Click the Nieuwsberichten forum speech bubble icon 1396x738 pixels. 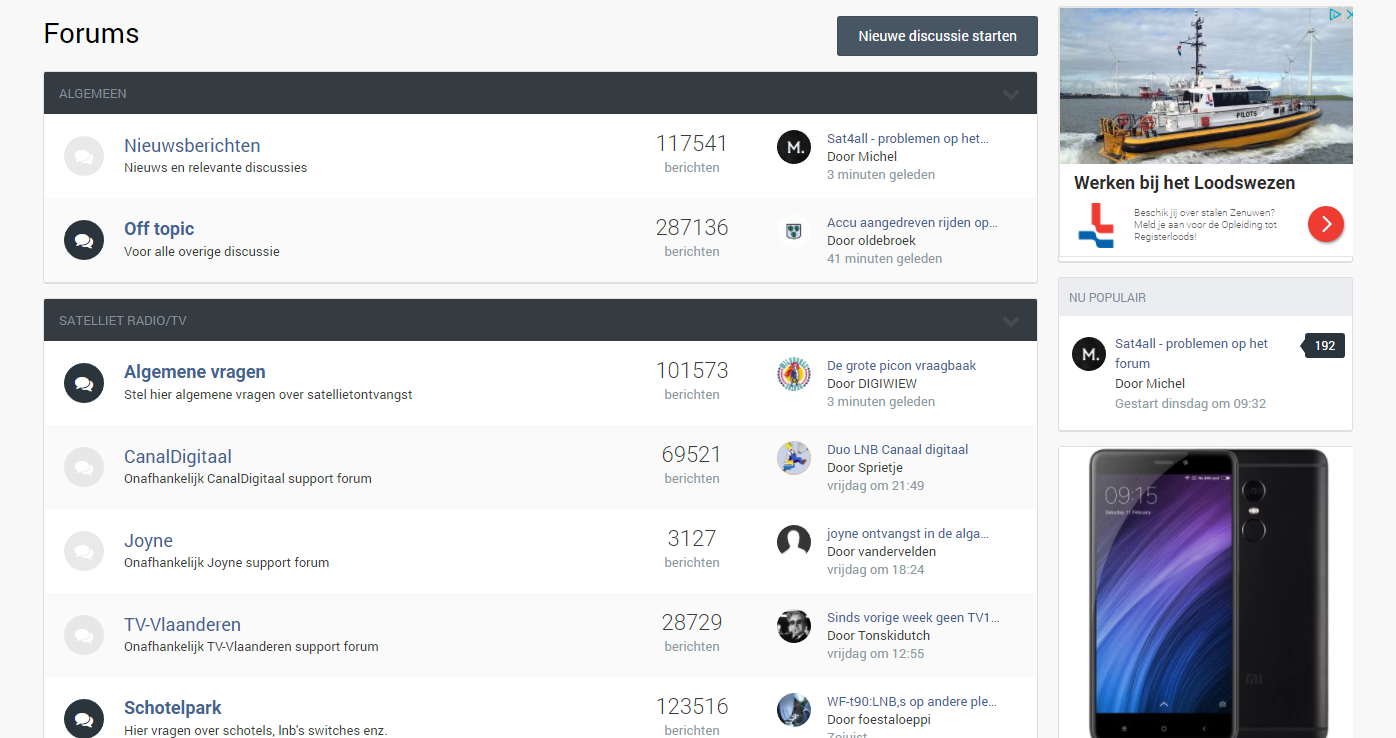click(84, 156)
